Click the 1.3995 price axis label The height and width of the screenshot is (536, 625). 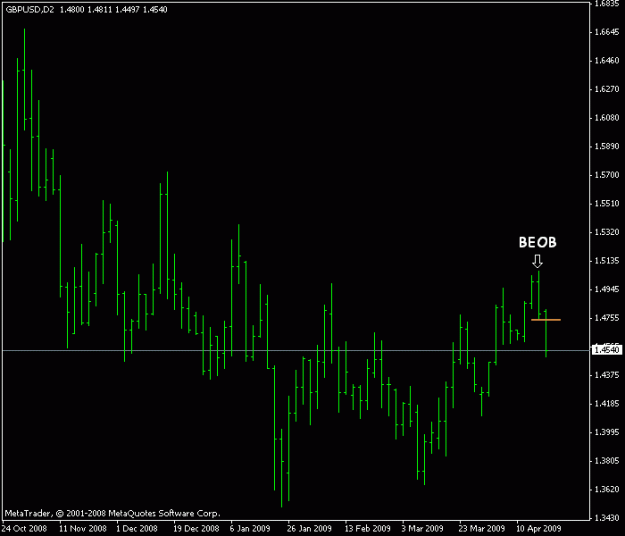(607, 432)
